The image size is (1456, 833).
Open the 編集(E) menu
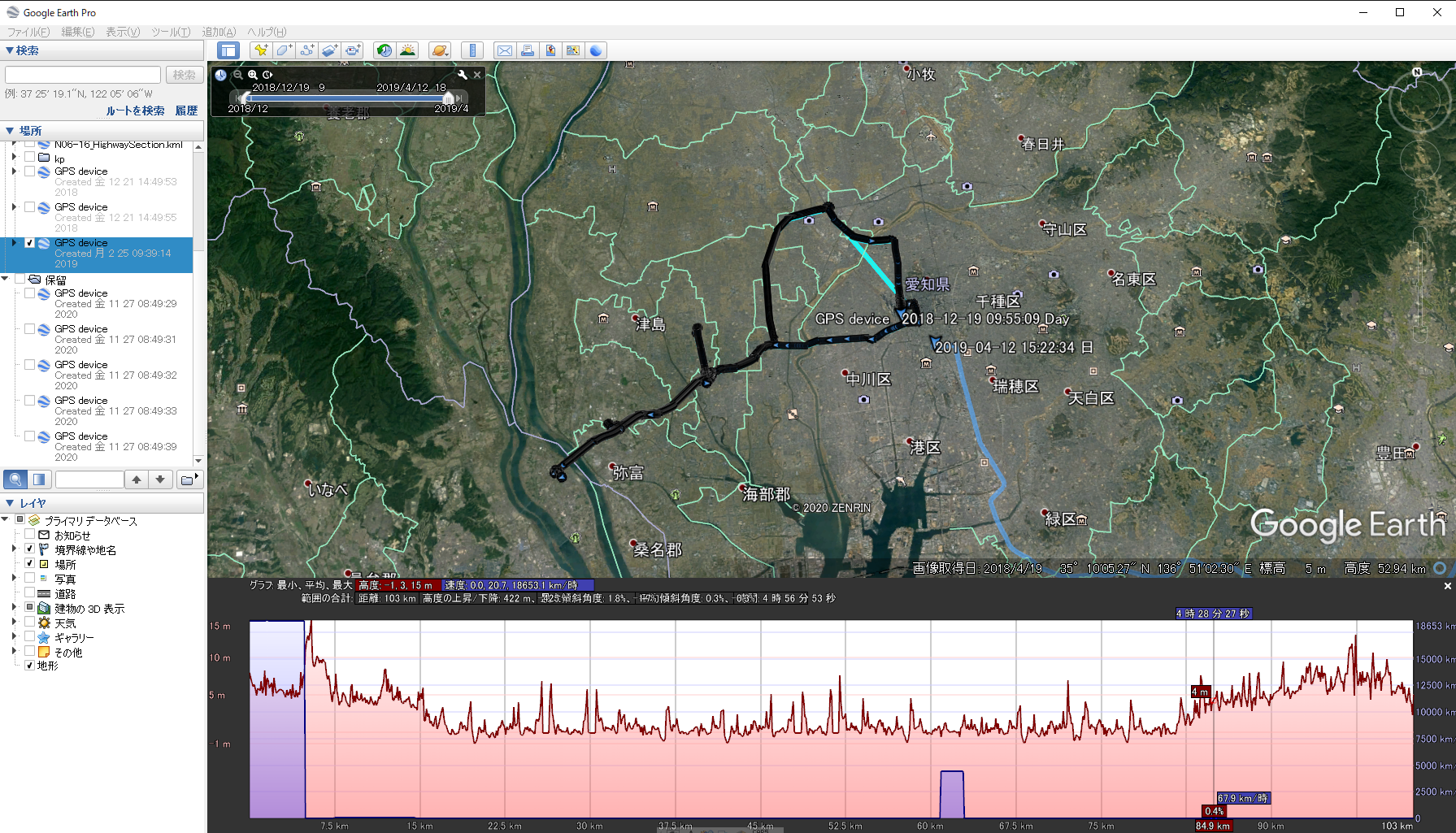tap(78, 32)
